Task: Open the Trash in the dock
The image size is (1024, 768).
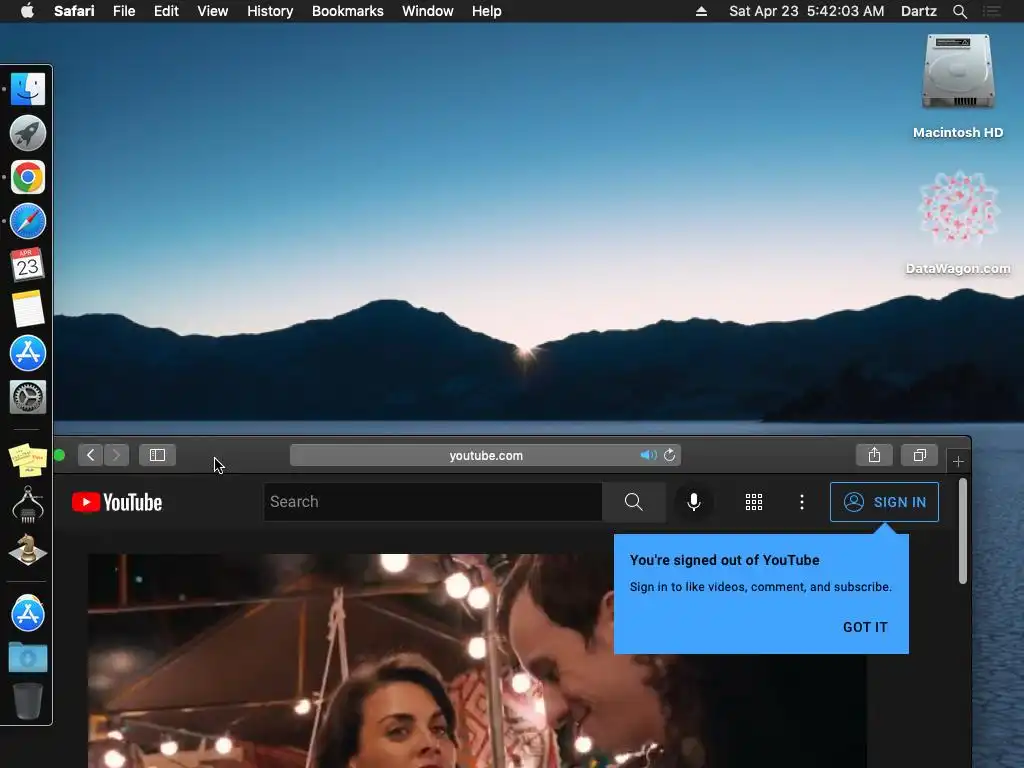Action: 27,701
